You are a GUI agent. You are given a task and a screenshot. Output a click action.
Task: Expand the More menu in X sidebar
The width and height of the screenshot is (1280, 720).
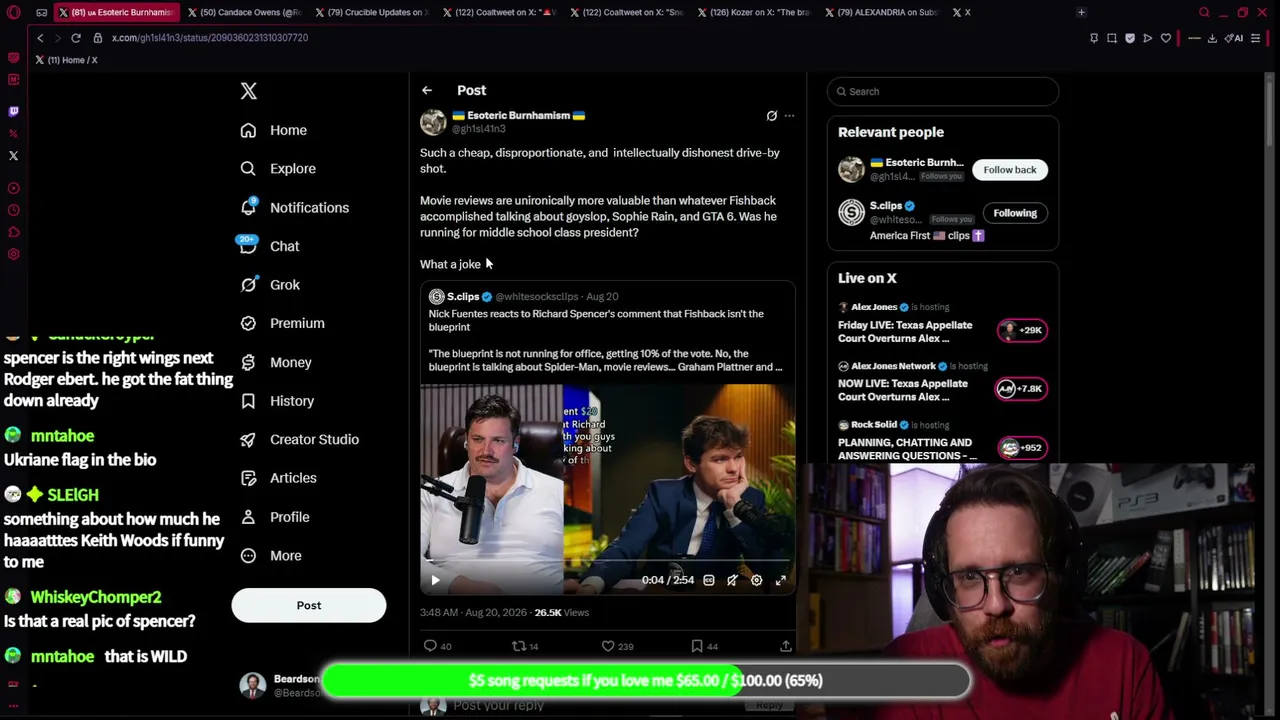[x=271, y=556]
